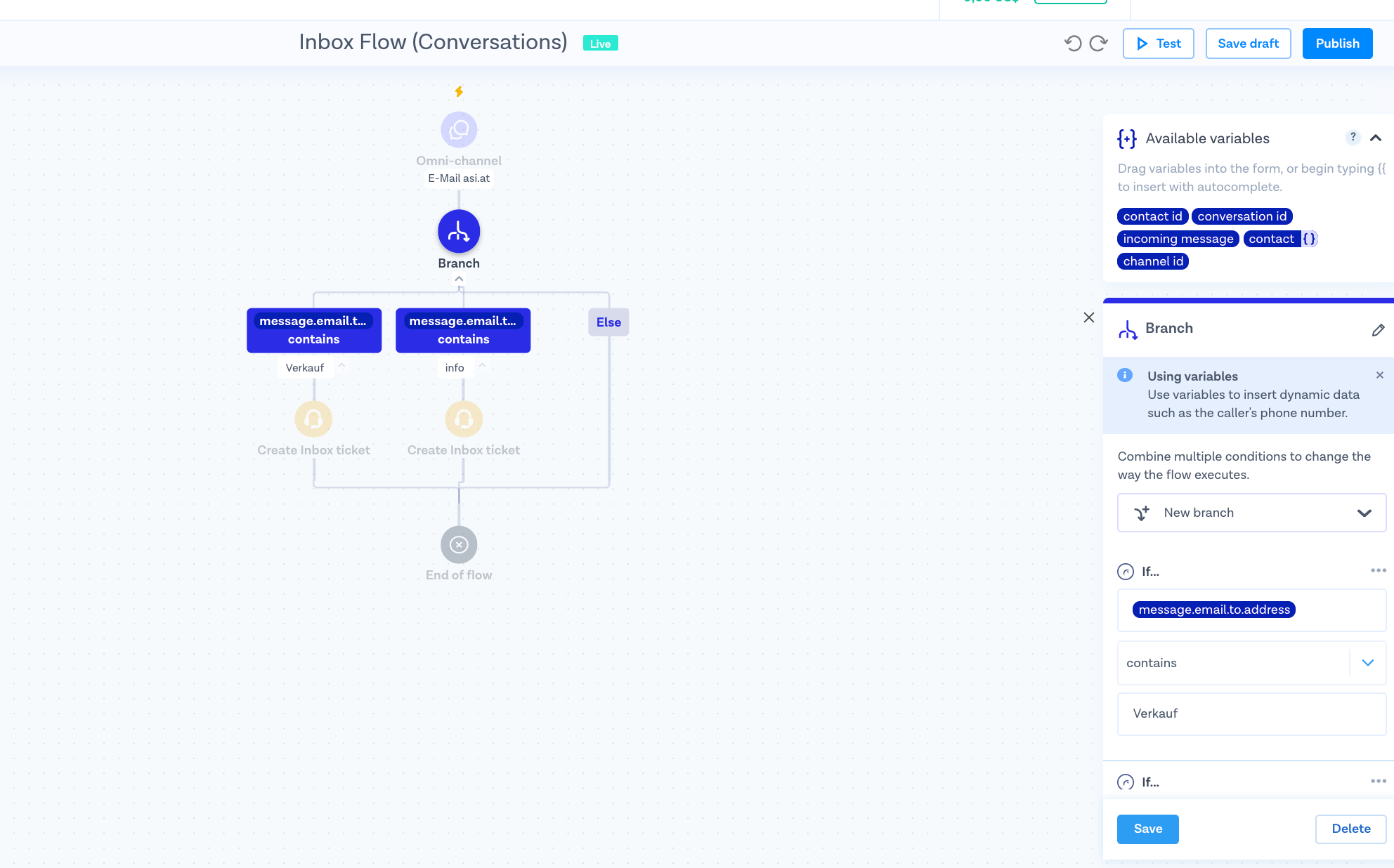Click the Publish button

pyautogui.click(x=1337, y=44)
